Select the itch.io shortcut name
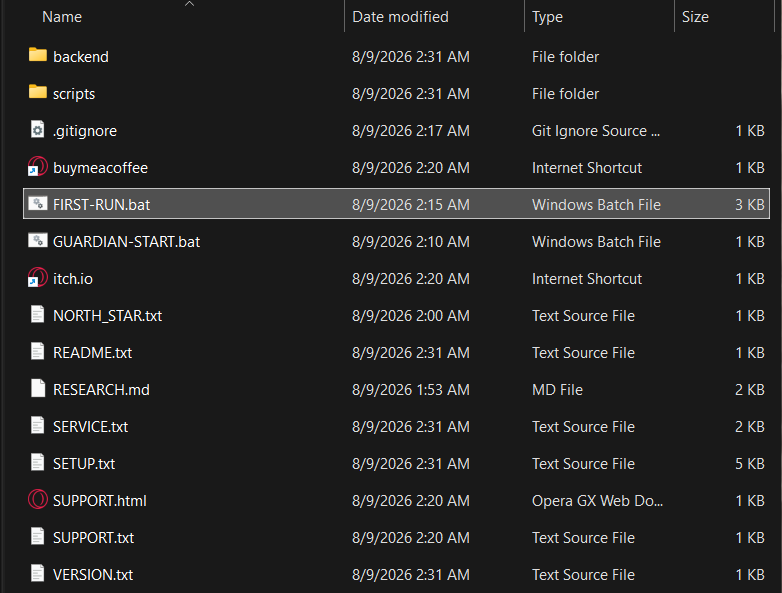The height and width of the screenshot is (593, 782). coord(73,279)
